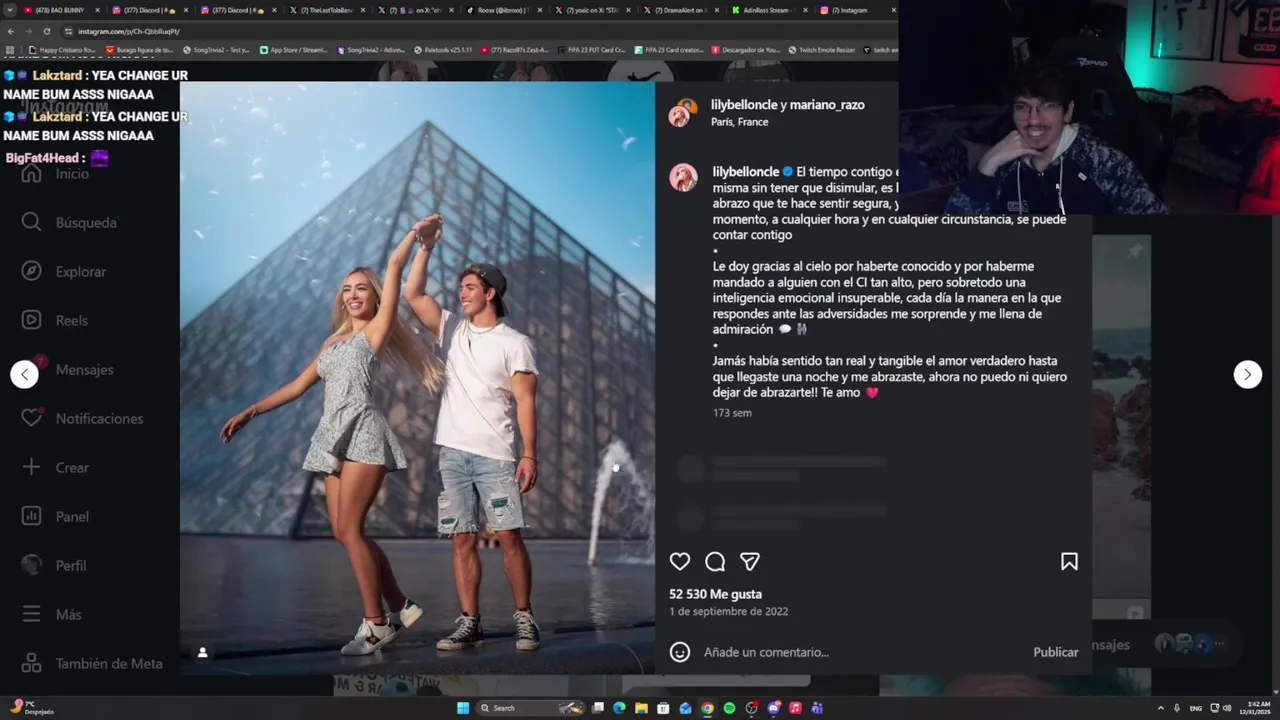Switch to TheLastToInBen X tab
The height and width of the screenshot is (720, 1280).
point(327,10)
